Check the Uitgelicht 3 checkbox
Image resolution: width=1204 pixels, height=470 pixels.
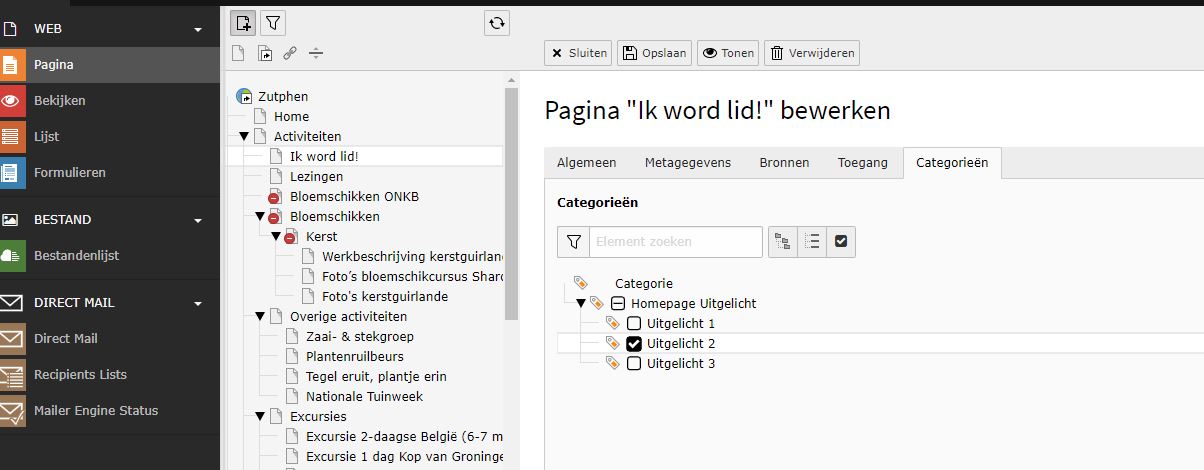click(x=634, y=364)
